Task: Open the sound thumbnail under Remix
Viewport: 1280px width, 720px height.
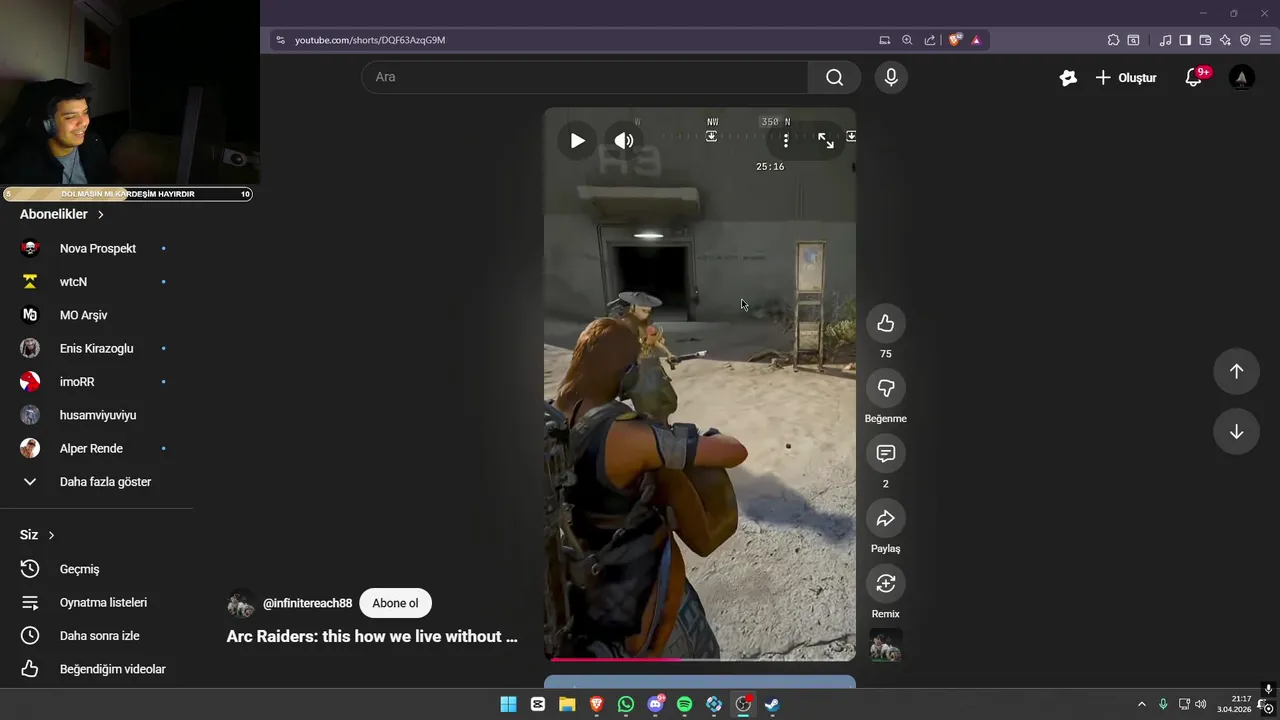Action: click(x=886, y=645)
